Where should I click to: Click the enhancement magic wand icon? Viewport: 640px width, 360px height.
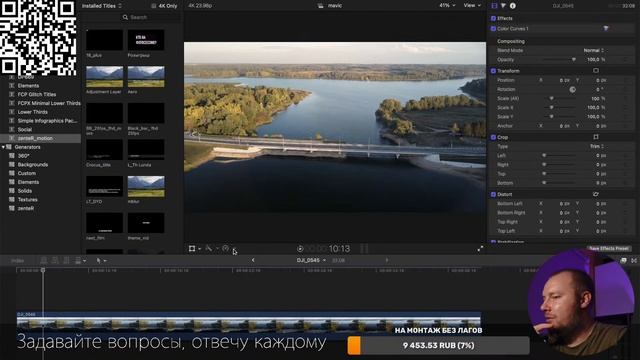point(209,248)
